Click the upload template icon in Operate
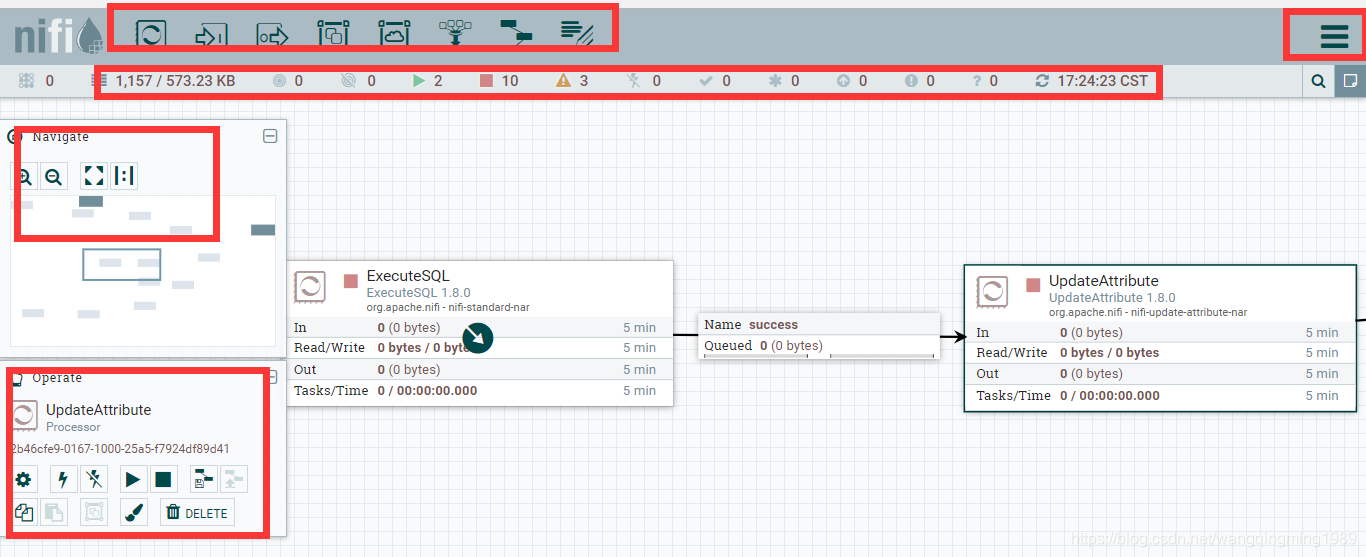Image resolution: width=1366 pixels, height=557 pixels. point(233,480)
